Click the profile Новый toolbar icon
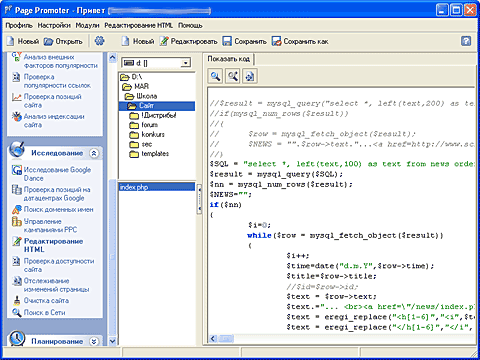The image size is (480, 360). click(x=11, y=41)
